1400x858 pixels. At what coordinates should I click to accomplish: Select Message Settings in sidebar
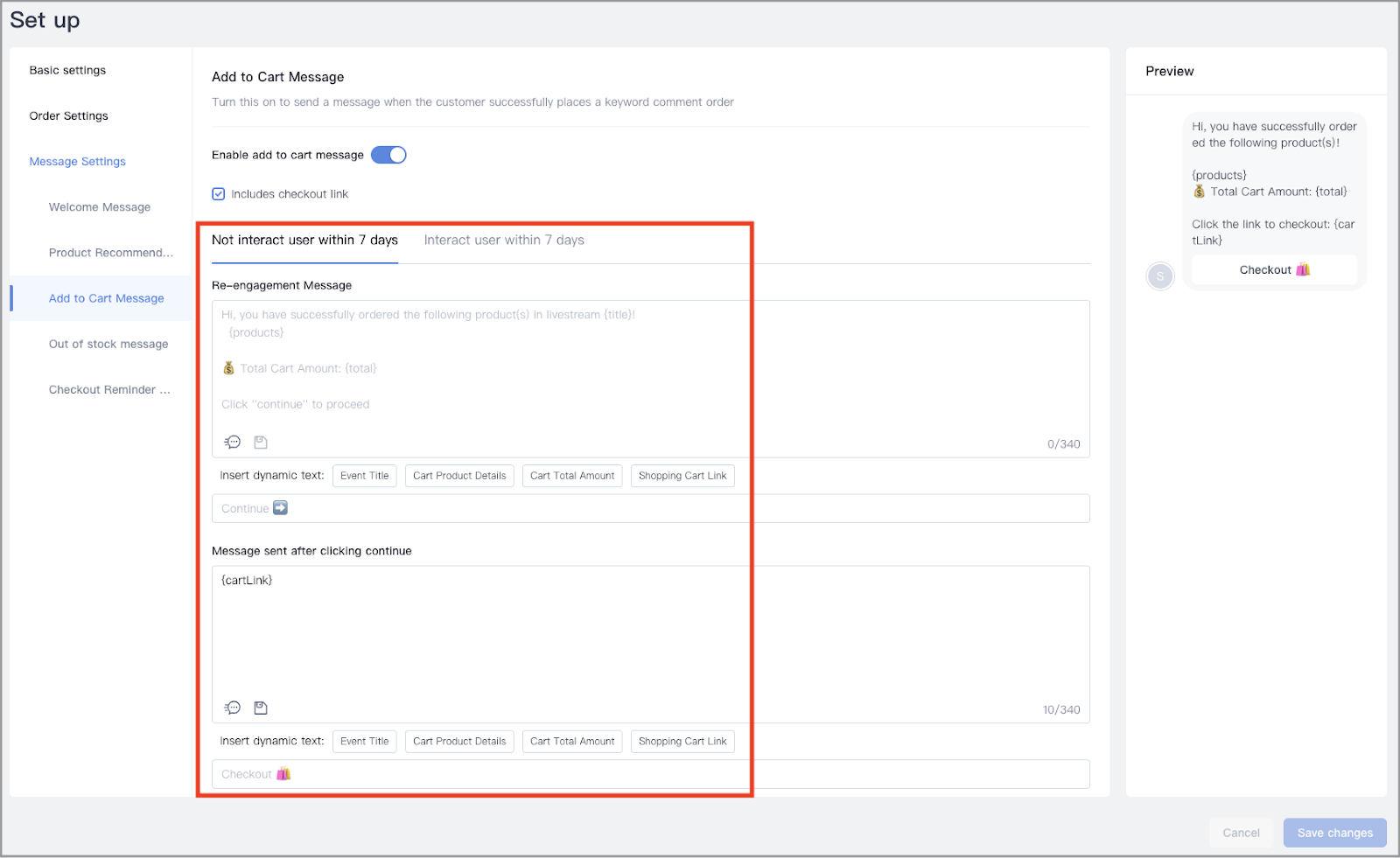pos(77,162)
